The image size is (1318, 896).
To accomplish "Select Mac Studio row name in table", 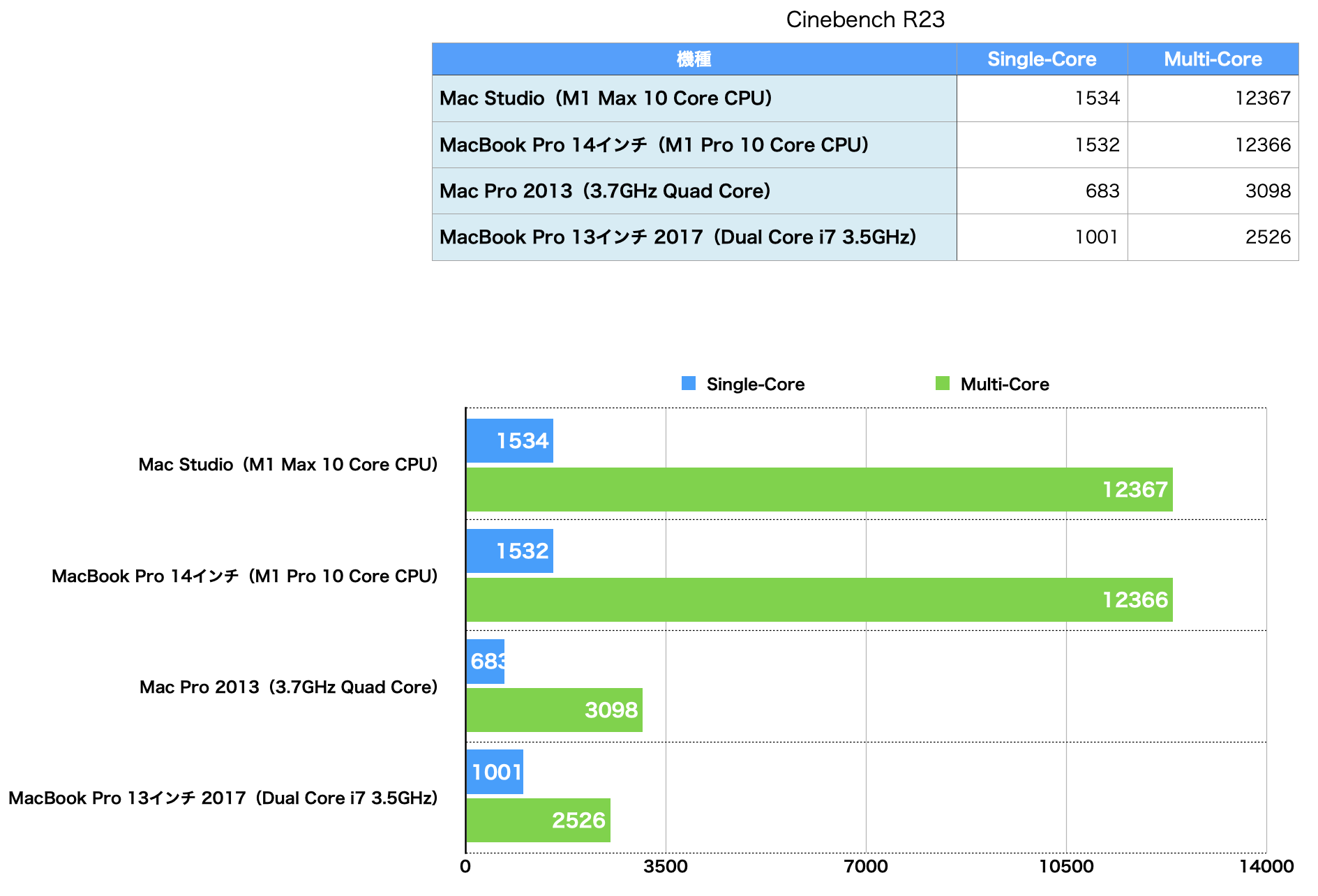I will (606, 98).
